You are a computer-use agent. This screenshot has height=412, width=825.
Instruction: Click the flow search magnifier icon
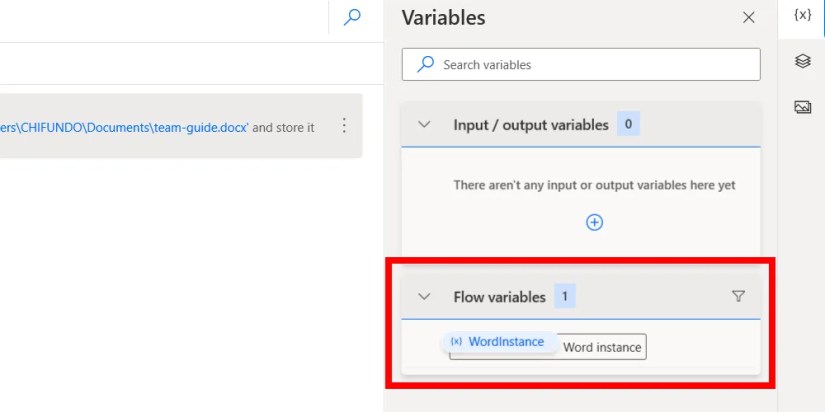point(352,17)
